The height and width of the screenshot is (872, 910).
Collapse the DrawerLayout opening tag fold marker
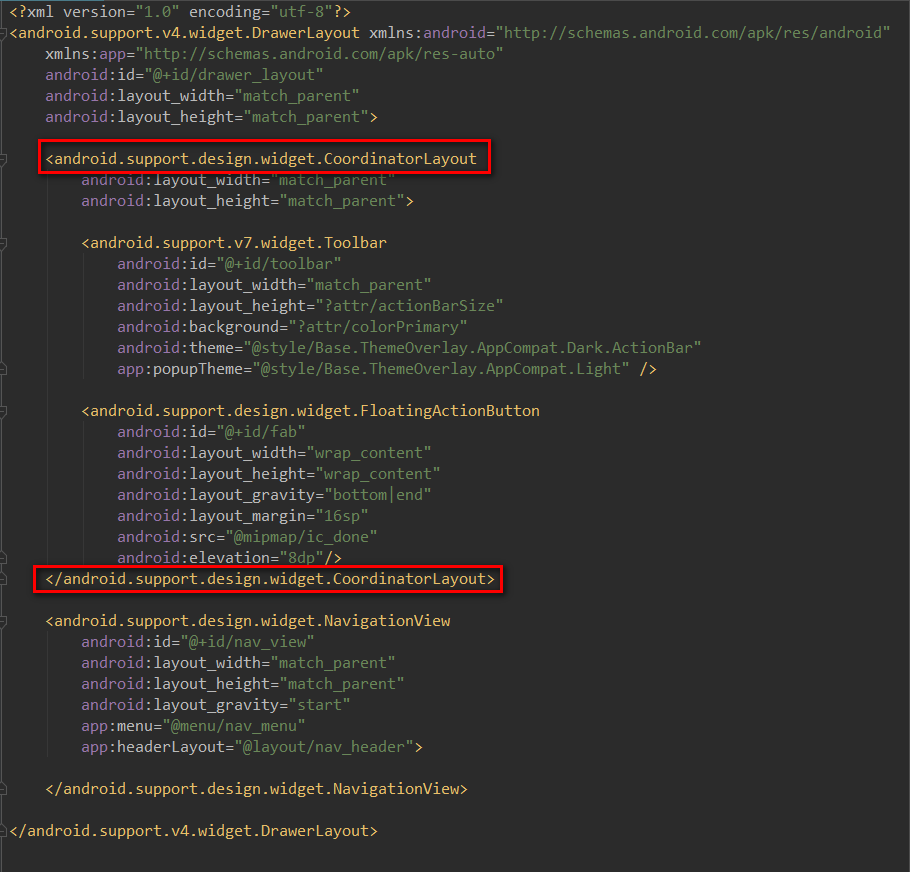point(3,34)
